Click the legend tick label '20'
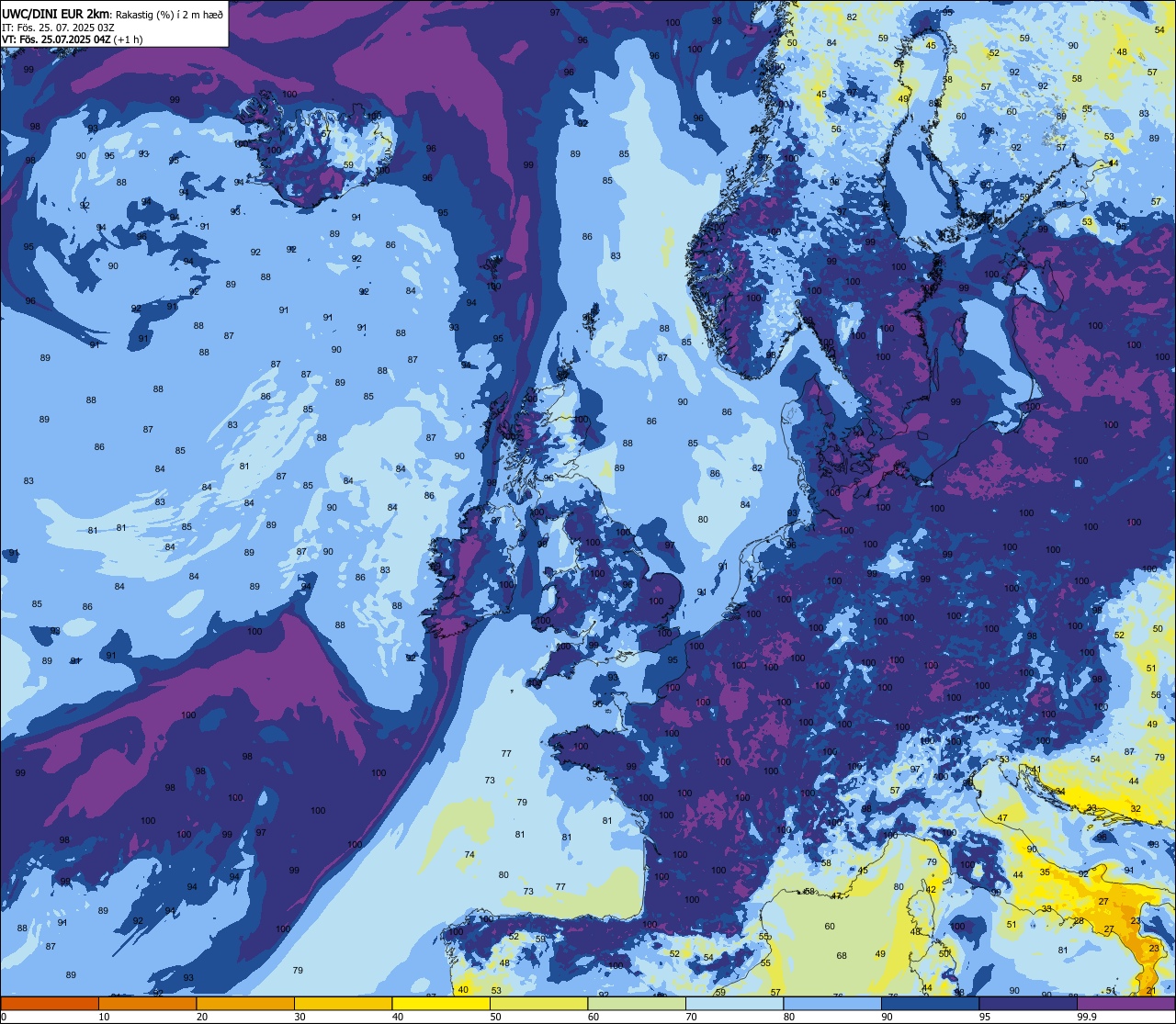The height and width of the screenshot is (1024, 1176). (x=201, y=1016)
